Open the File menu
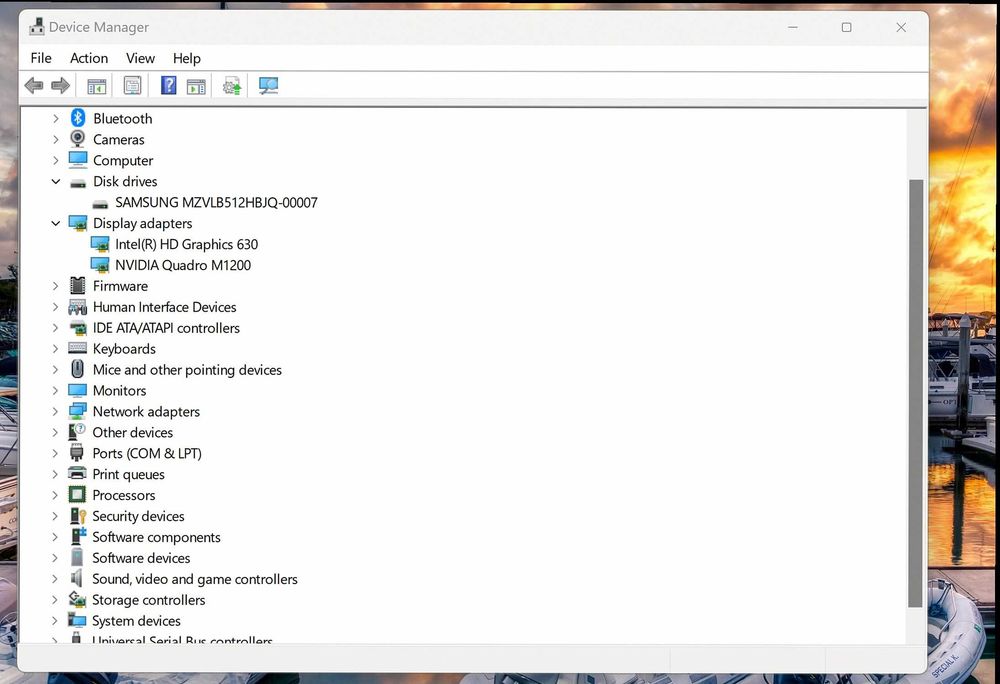Image resolution: width=1000 pixels, height=684 pixels. coord(41,58)
